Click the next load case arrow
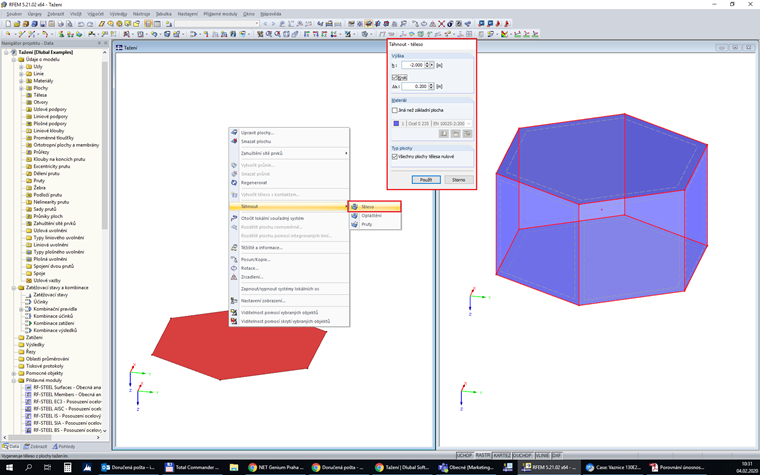The height and width of the screenshot is (475, 760). 273,24
